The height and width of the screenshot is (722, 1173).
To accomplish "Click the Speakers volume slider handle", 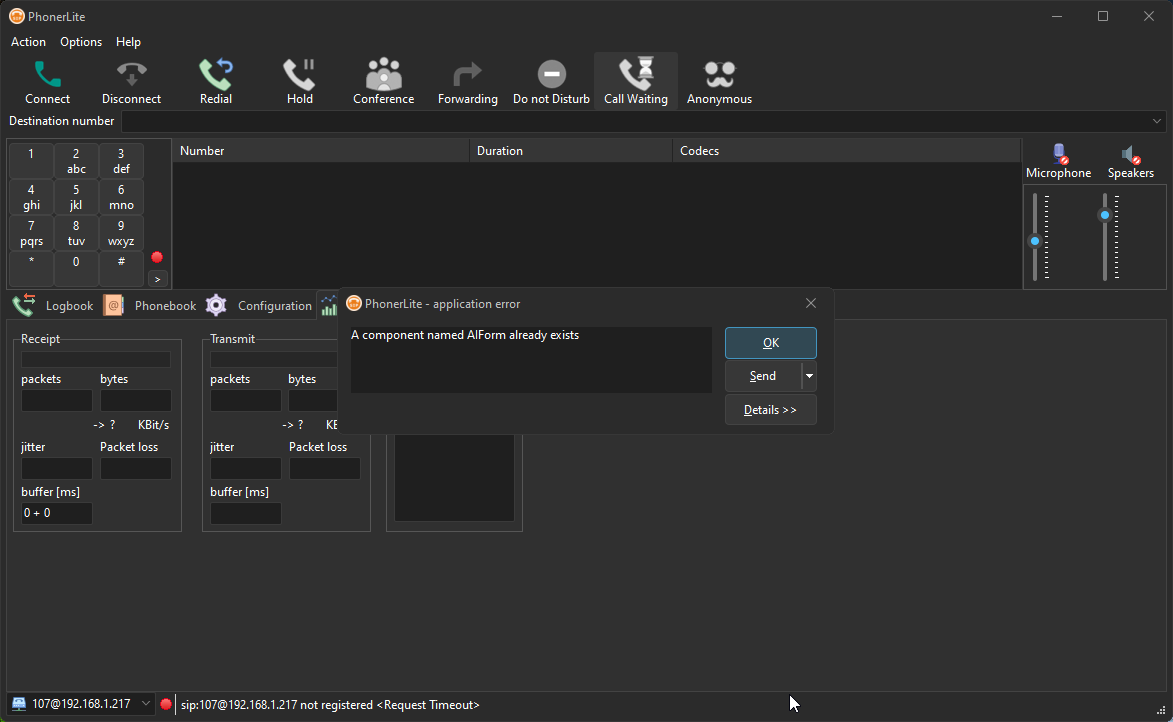I will click(x=1105, y=215).
